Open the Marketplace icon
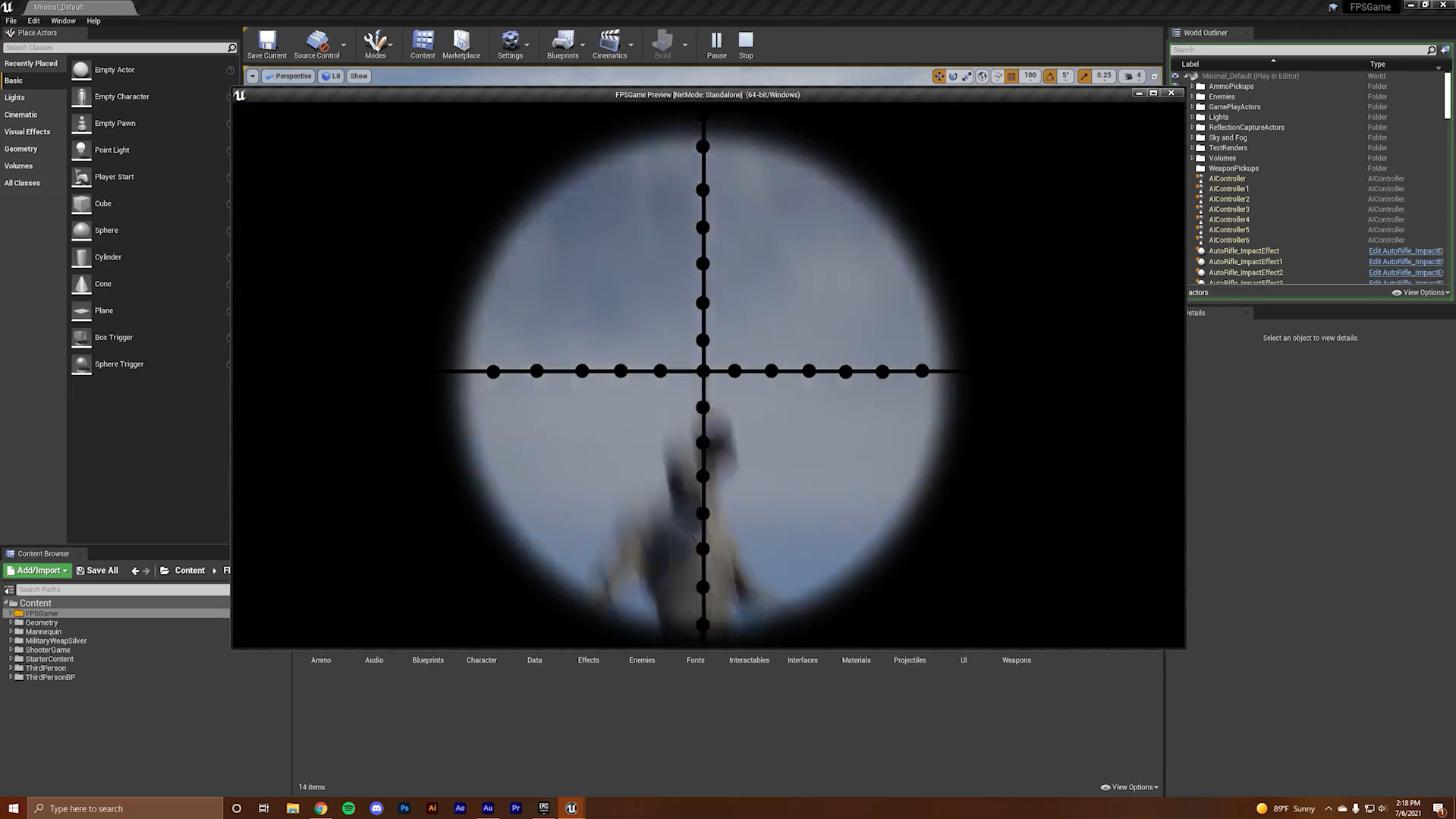This screenshot has height=819, width=1456. pos(461,44)
